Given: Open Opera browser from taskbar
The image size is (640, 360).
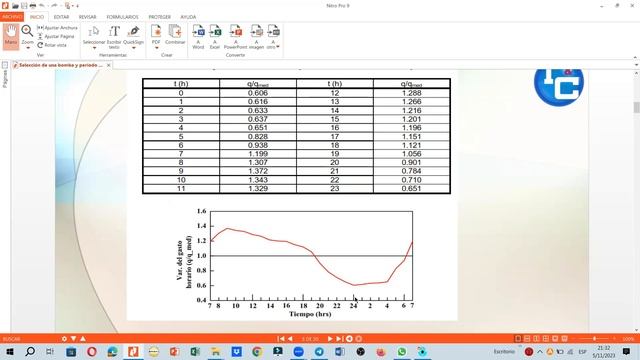Looking at the screenshot, I should coord(92,351).
